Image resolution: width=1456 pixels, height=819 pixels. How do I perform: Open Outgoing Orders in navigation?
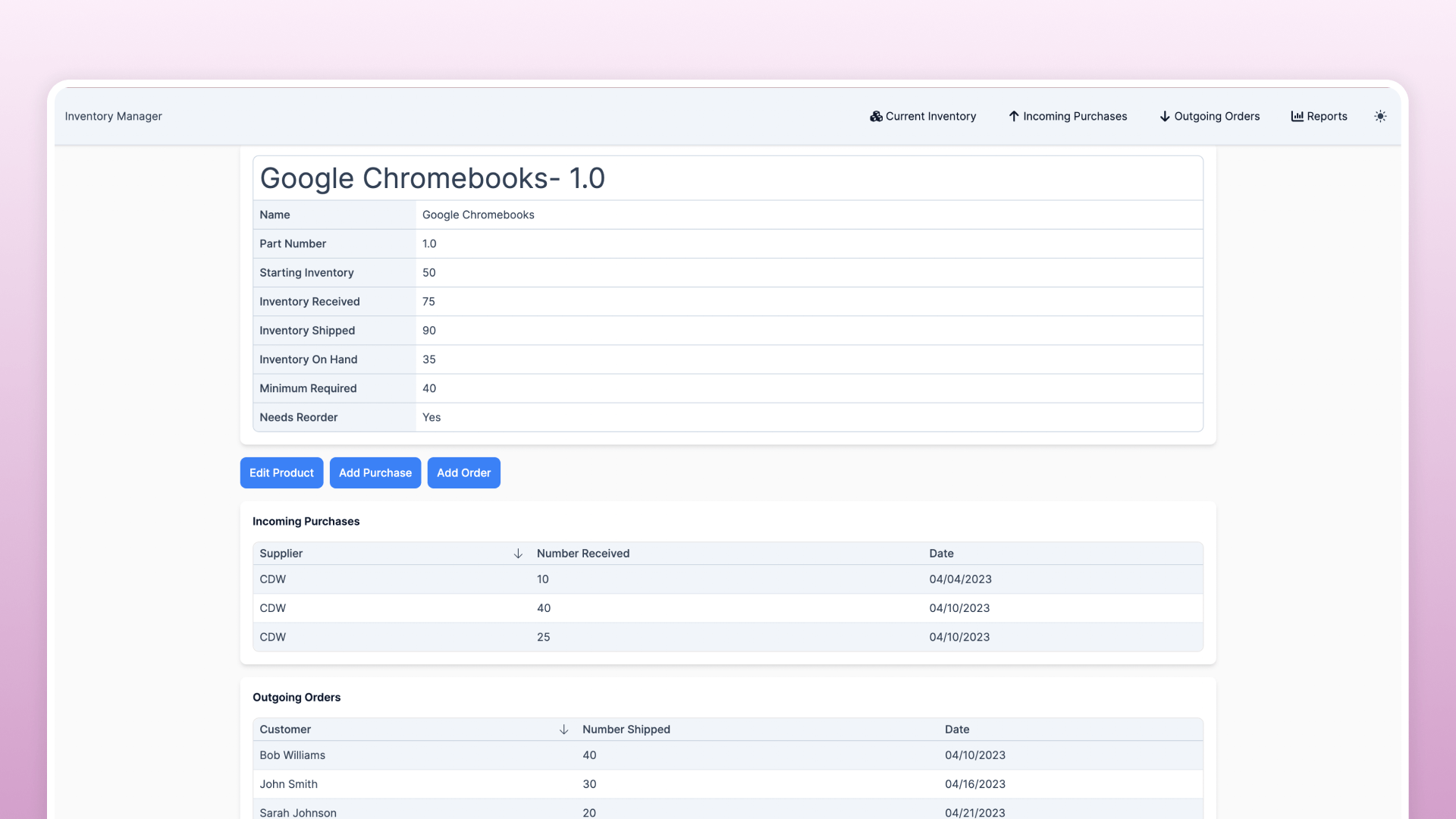(1216, 116)
